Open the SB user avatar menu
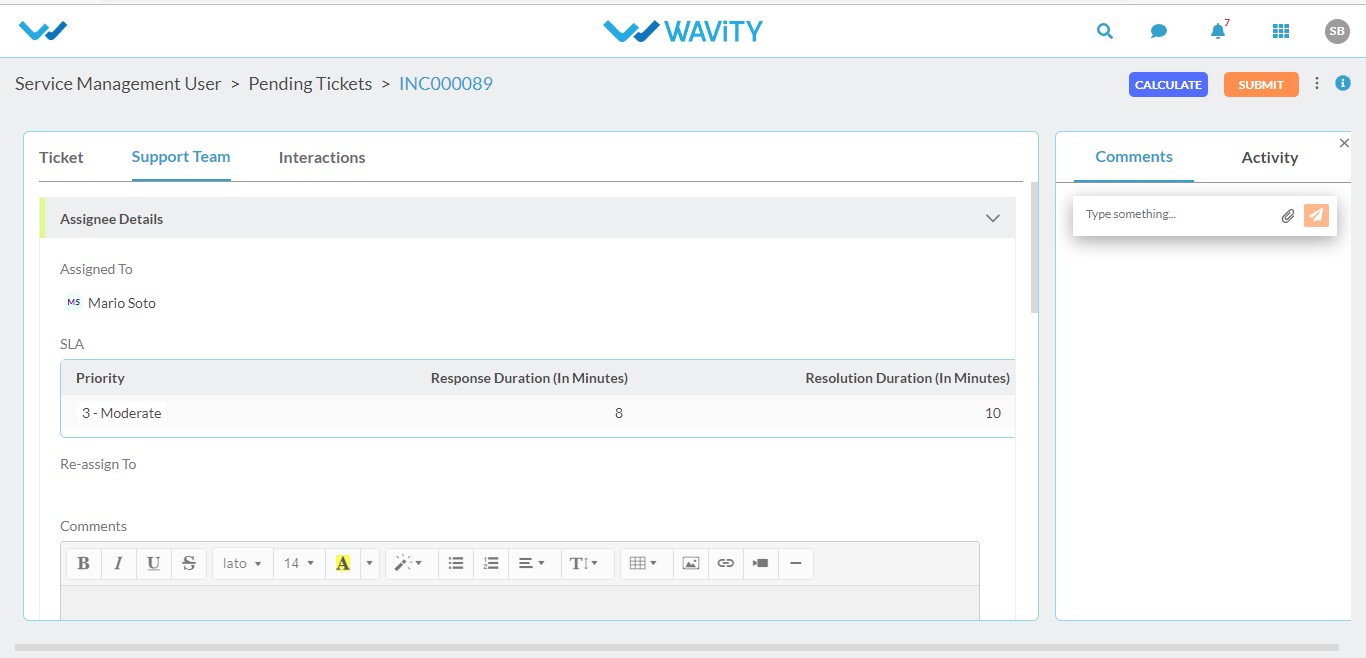The width and height of the screenshot is (1366, 658). pos(1337,31)
